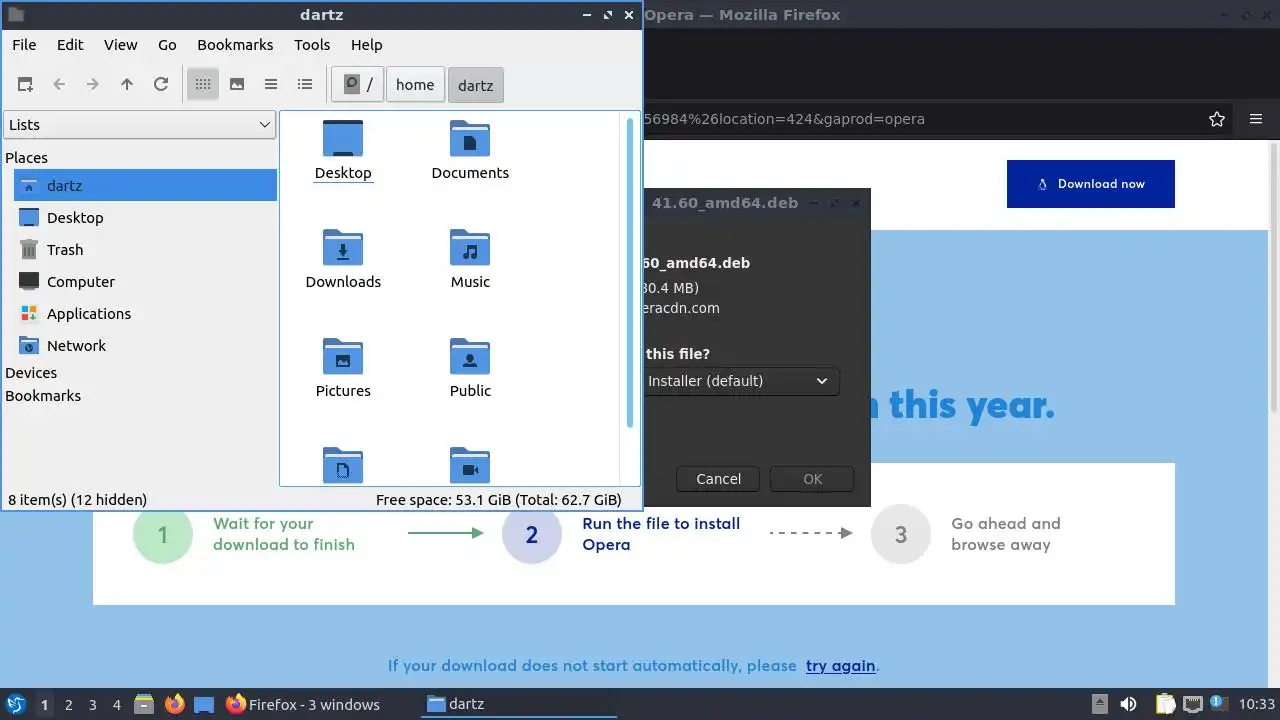Reload the current folder view
This screenshot has height=720, width=1280.
(x=161, y=85)
